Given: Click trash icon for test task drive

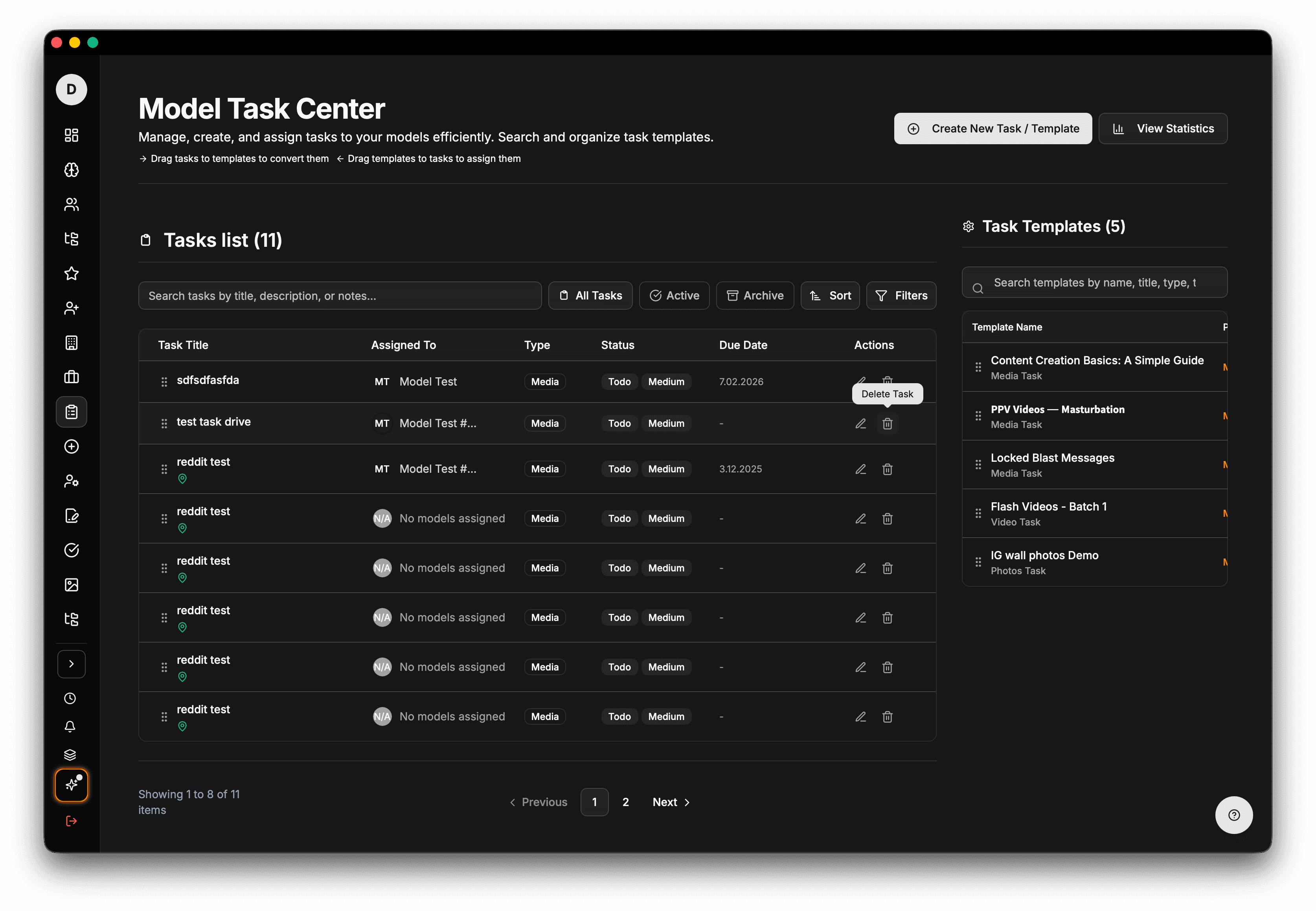Looking at the screenshot, I should [887, 424].
